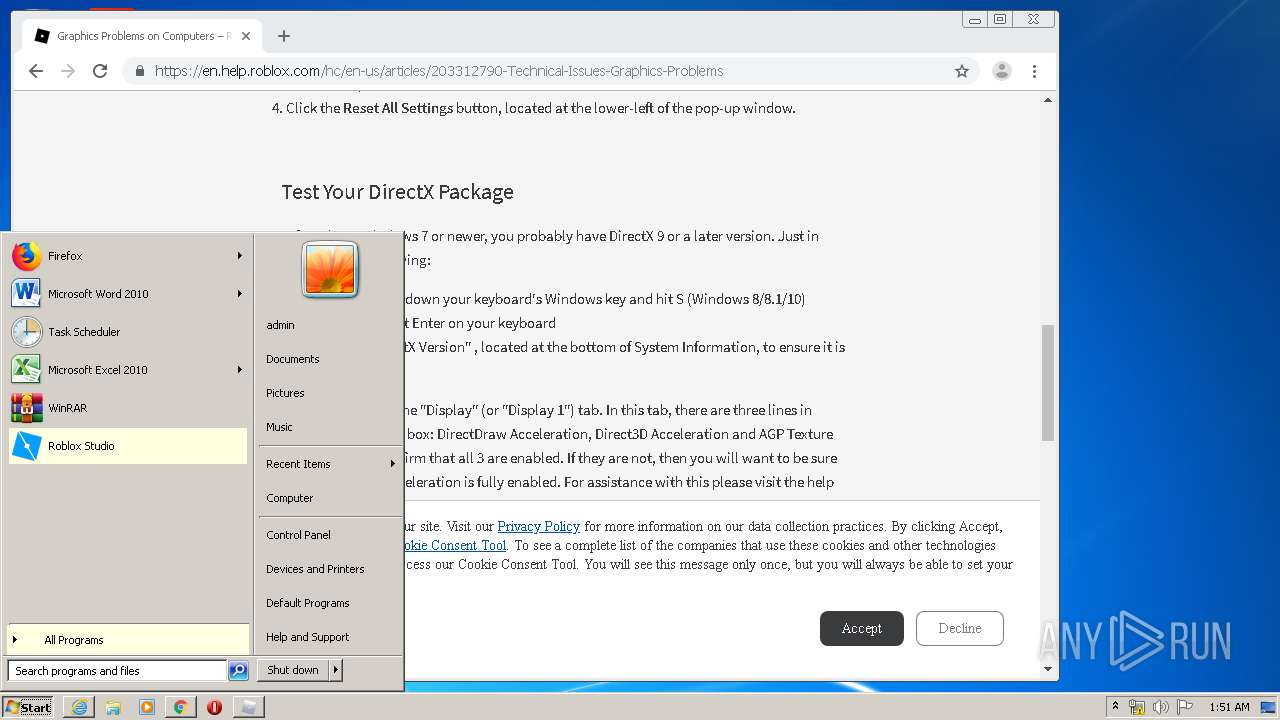Open Opera from the taskbar
This screenshot has height=720, width=1280.
click(214, 707)
